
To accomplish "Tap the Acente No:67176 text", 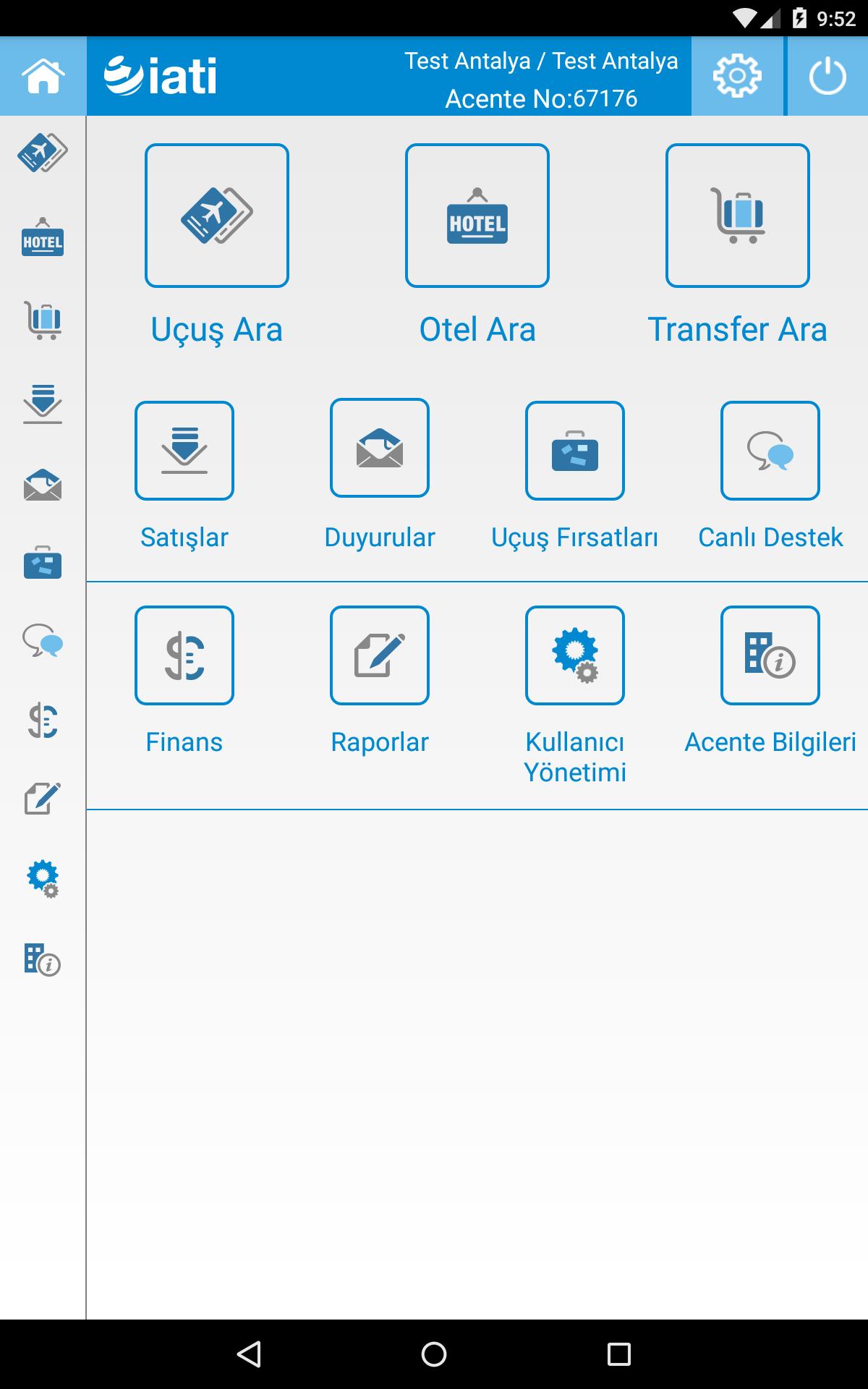I will pyautogui.click(x=541, y=99).
